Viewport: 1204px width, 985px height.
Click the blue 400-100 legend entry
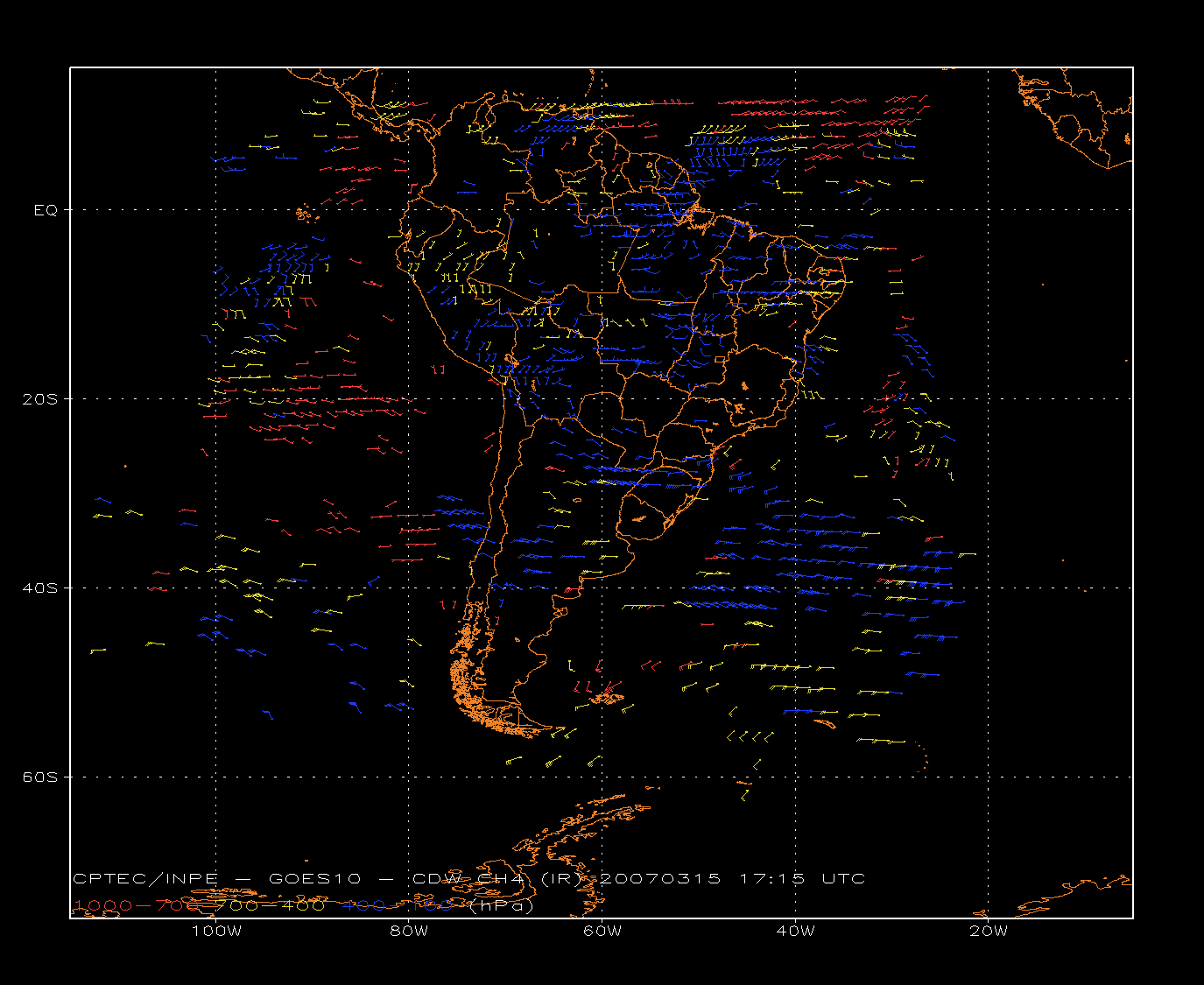click(x=398, y=905)
